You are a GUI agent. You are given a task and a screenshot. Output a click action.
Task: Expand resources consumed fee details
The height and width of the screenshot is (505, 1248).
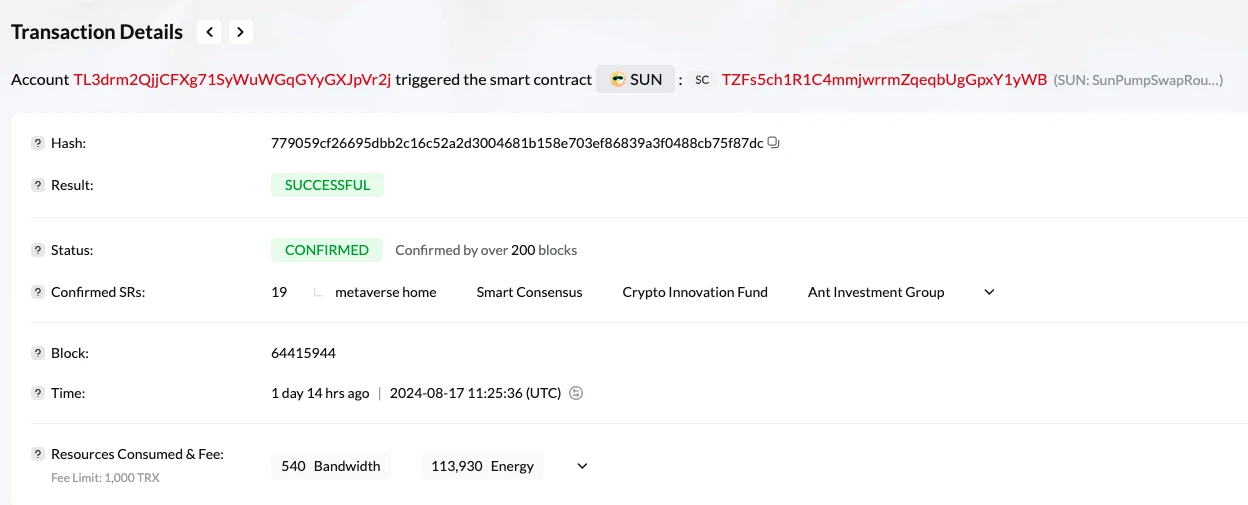coord(582,466)
